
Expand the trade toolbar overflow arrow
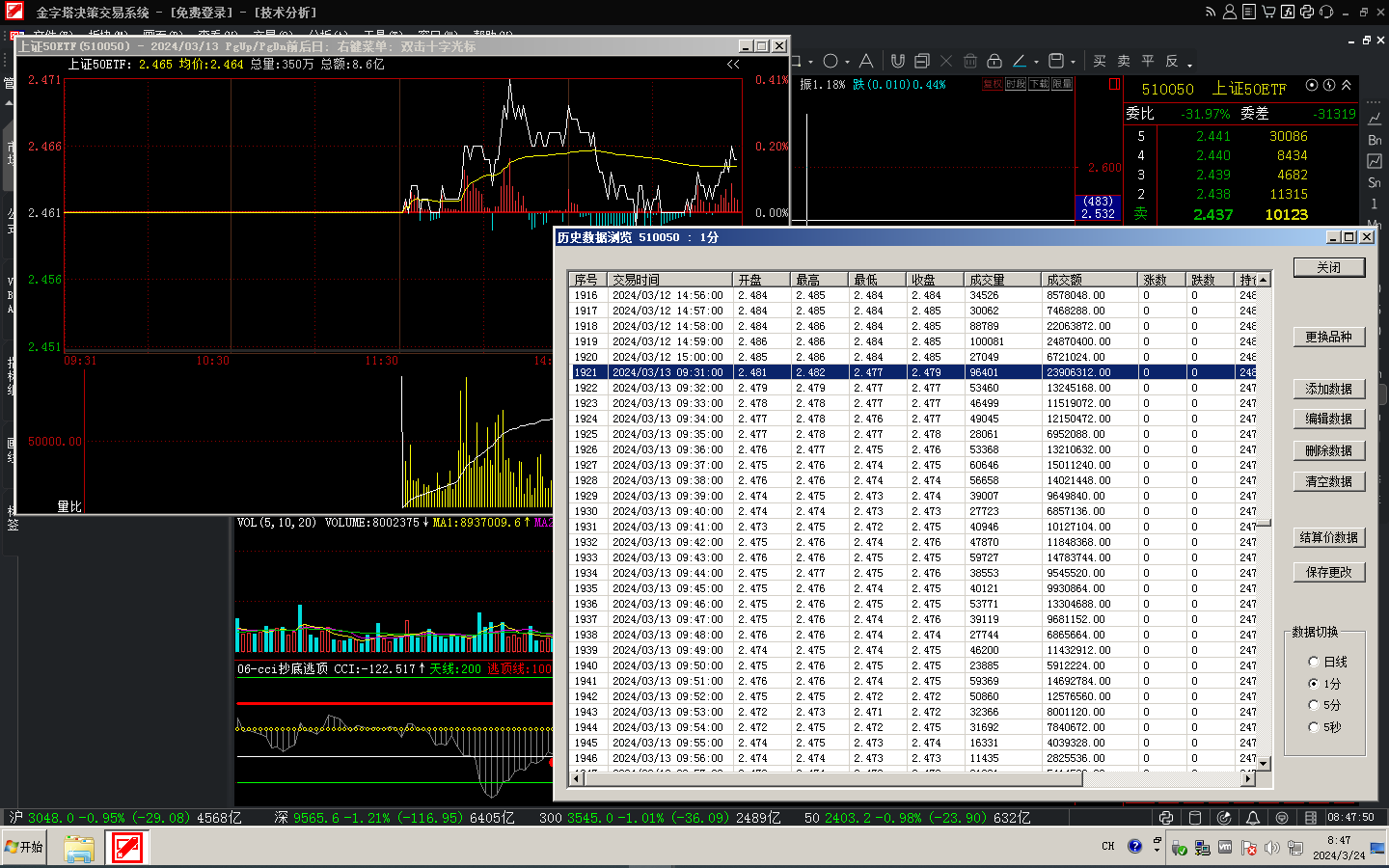coord(1190,65)
